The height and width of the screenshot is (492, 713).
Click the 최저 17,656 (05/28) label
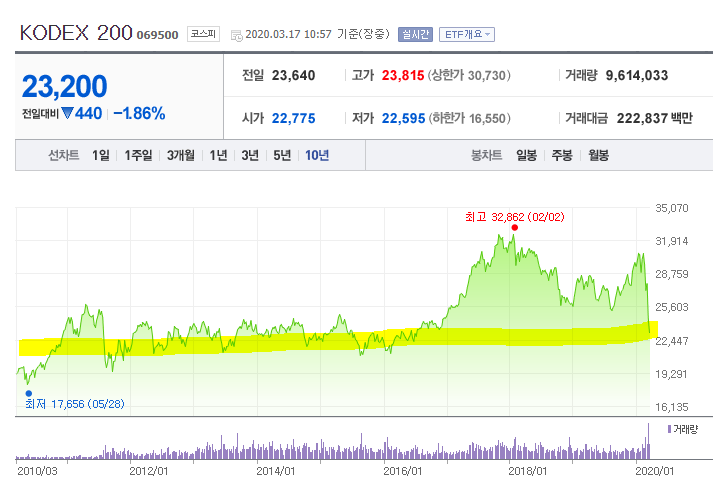coord(75,404)
